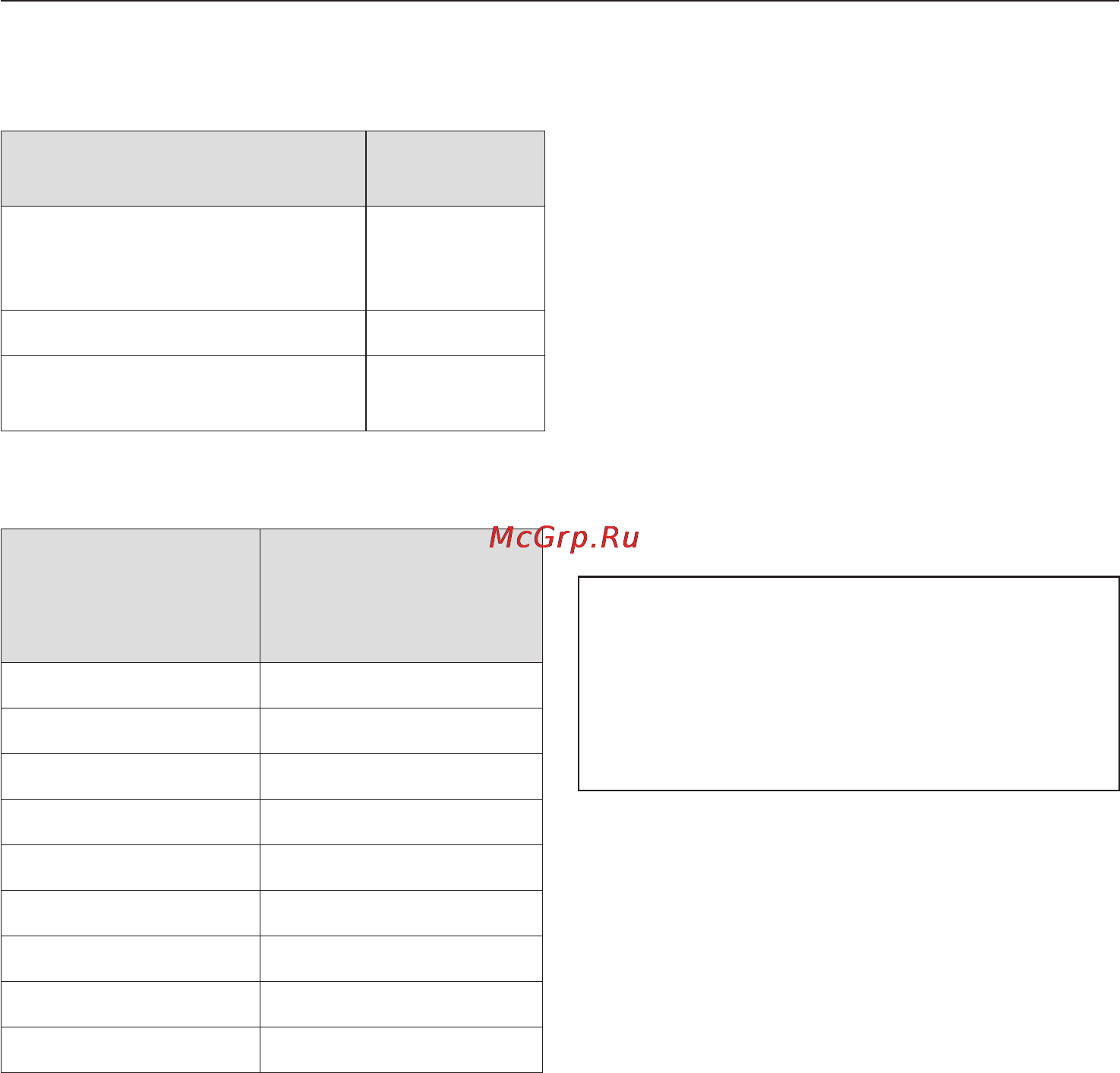Click sixth white row's second-column cell in lower table
This screenshot has width=1120, height=1073.
pyautogui.click(x=401, y=914)
